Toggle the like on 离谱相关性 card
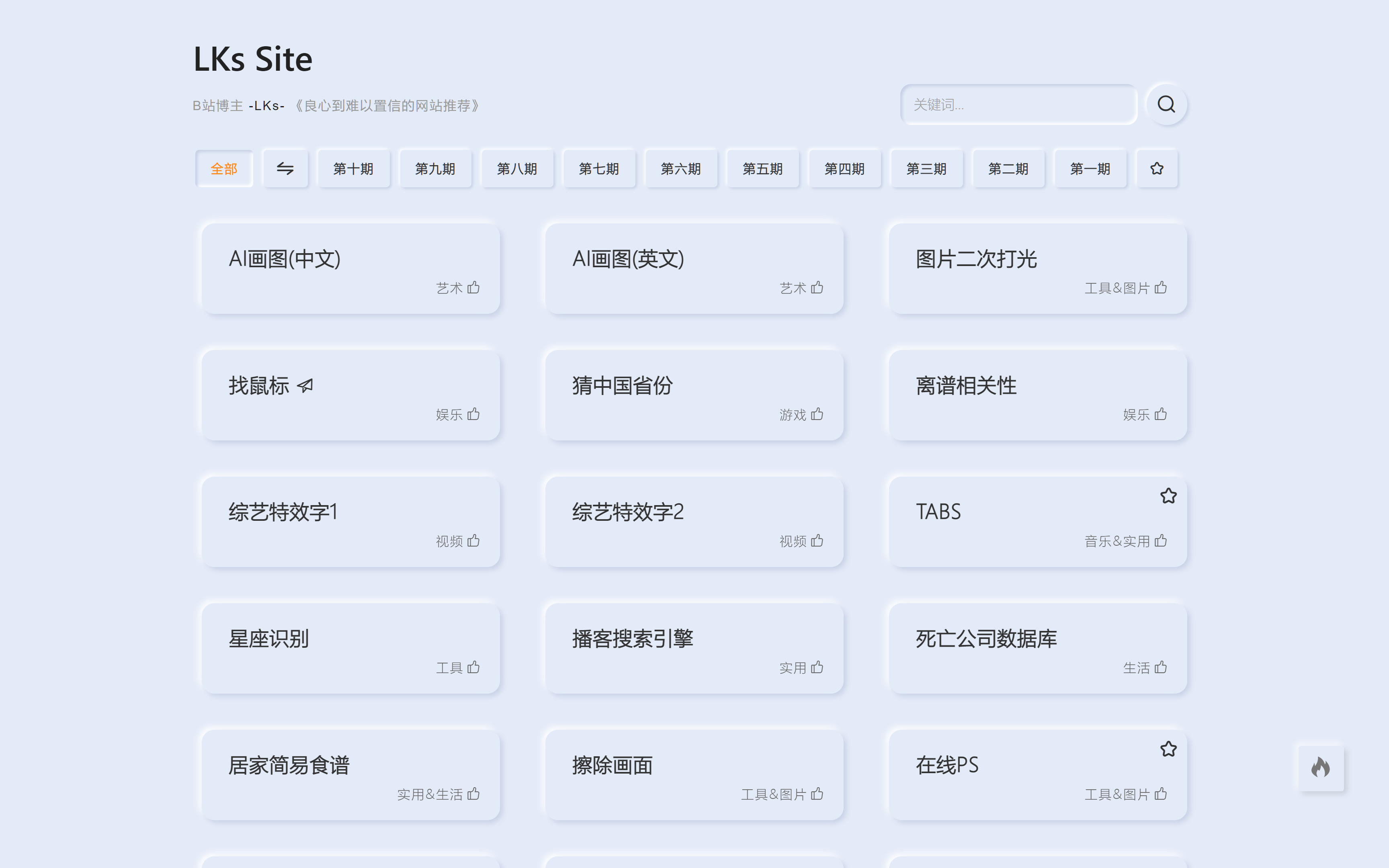 click(1161, 414)
